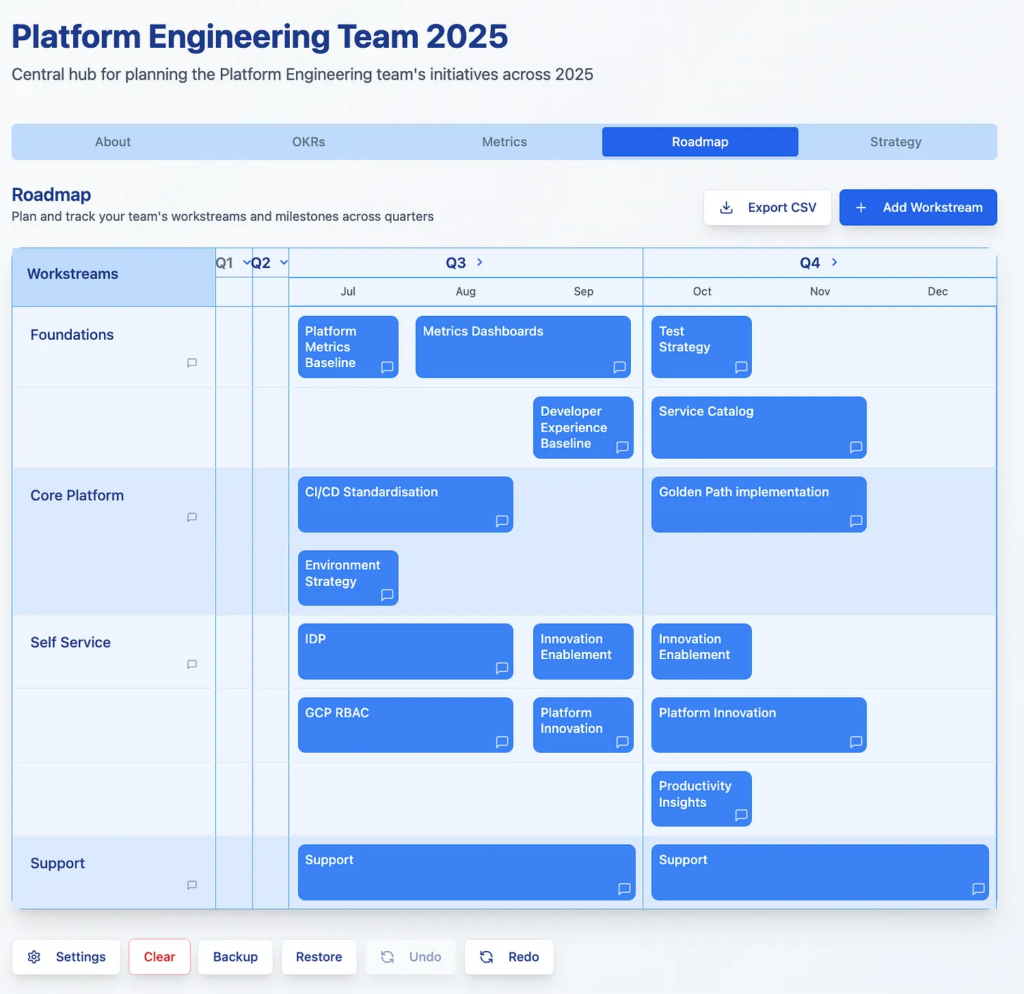Image resolution: width=1024 pixels, height=994 pixels.
Task: Open comment icon under Core Platform label
Action: pyautogui.click(x=192, y=517)
